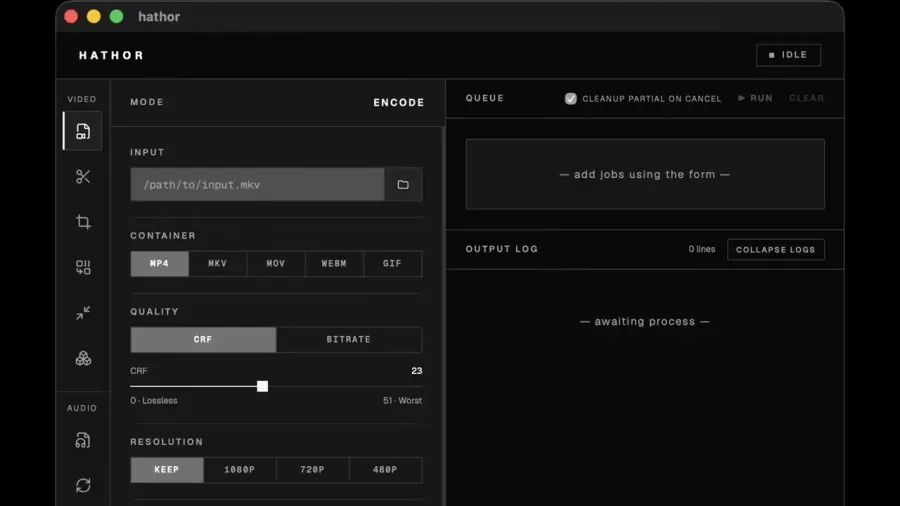Choose 480P resolution
Screen dimensions: 900x506
tap(386, 470)
